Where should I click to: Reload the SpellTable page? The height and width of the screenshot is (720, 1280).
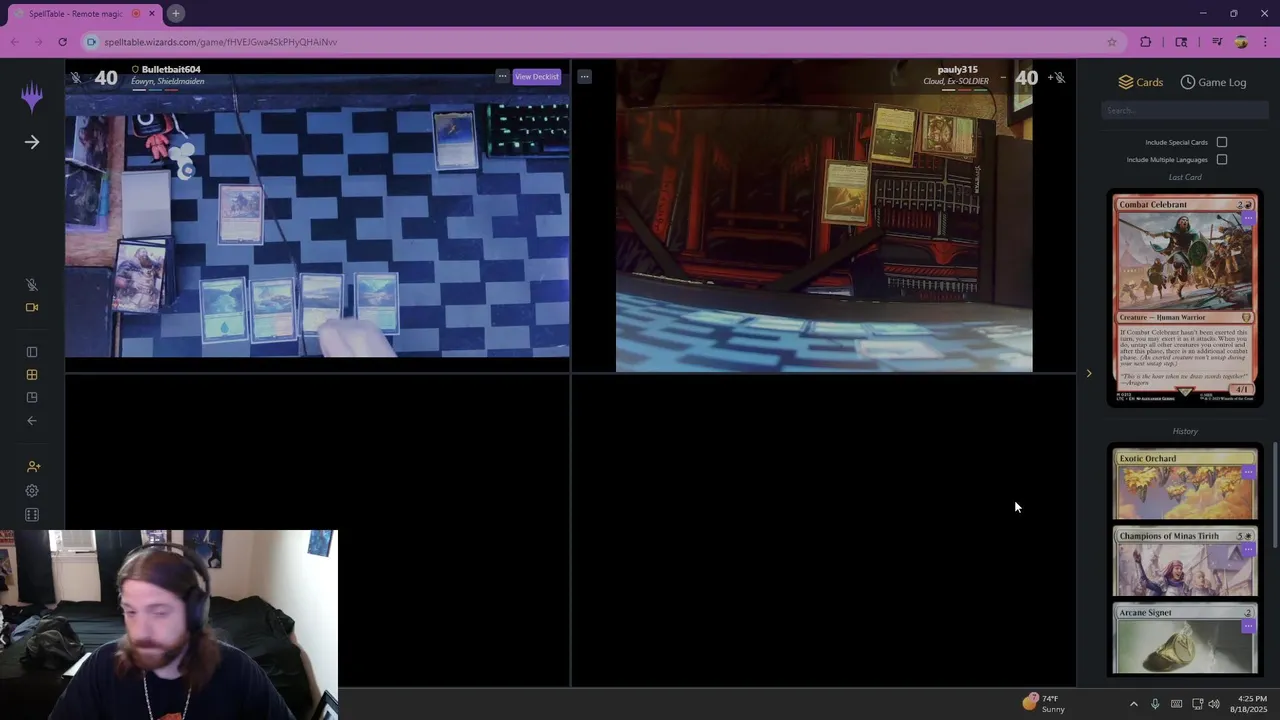(x=62, y=42)
